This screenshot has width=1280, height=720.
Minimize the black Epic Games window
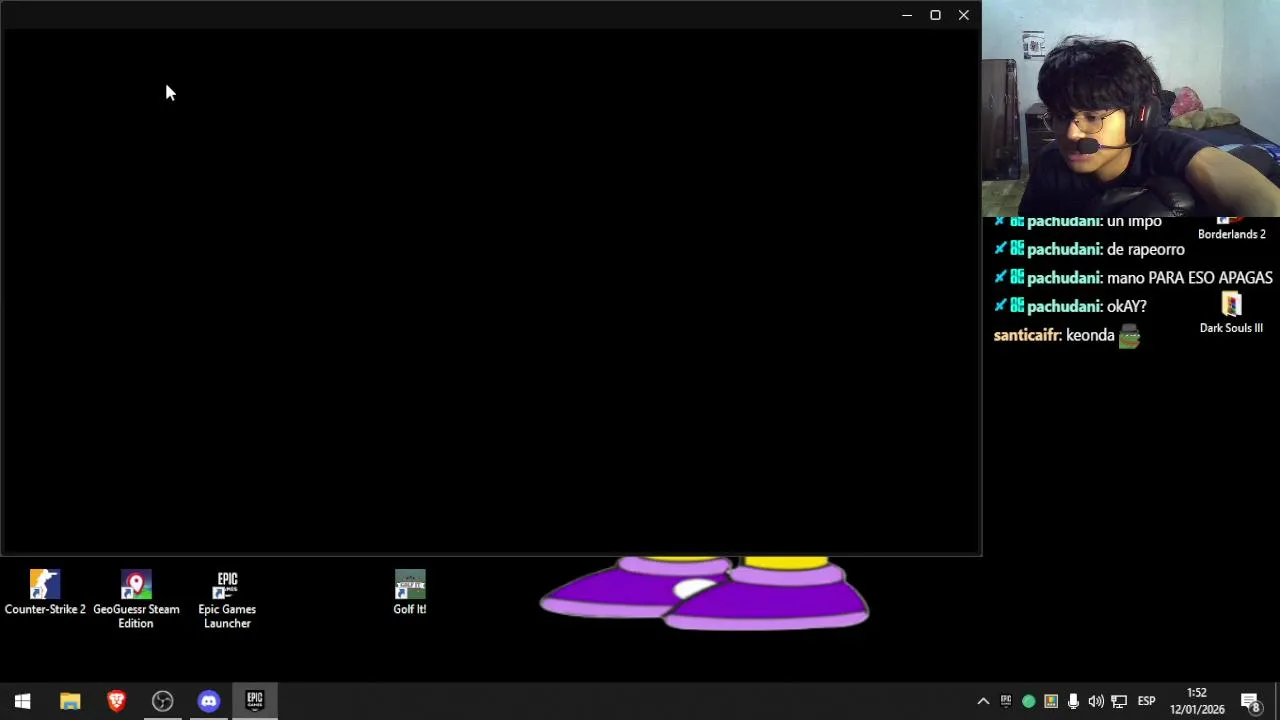pos(907,15)
